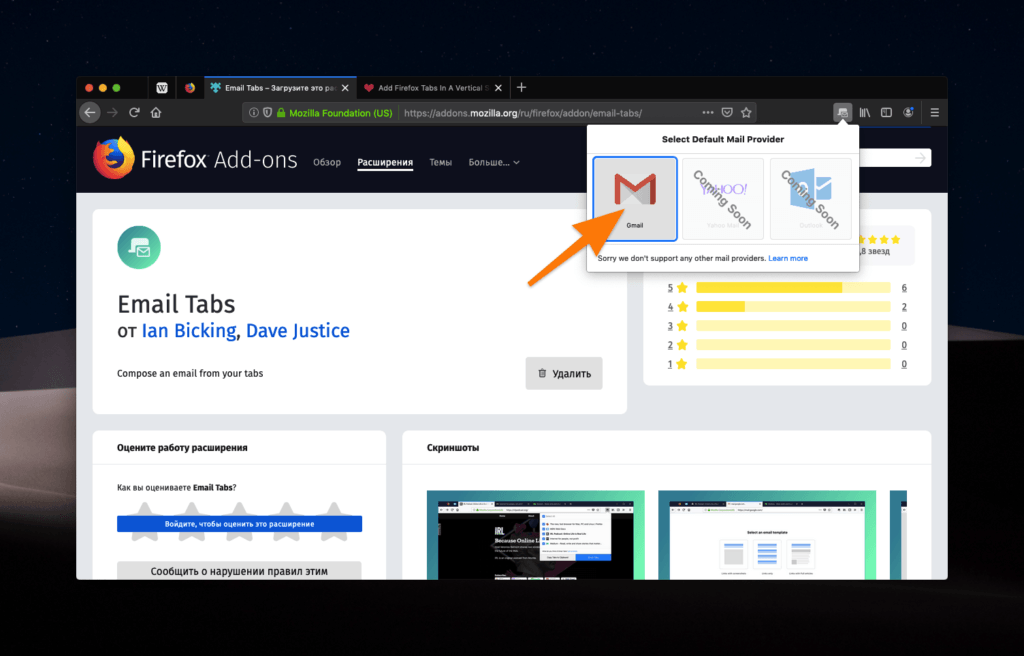Image resolution: width=1024 pixels, height=656 pixels.
Task: Save page to Pocket
Action: tap(727, 112)
